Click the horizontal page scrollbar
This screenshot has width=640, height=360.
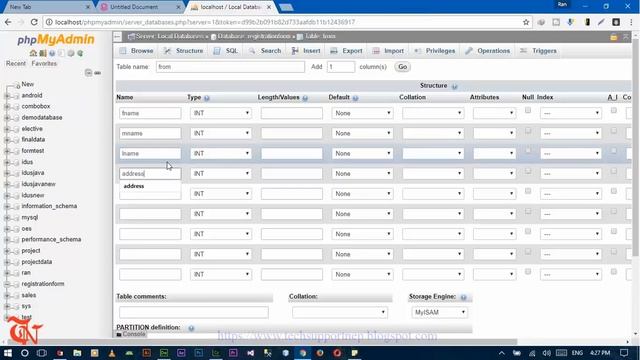261,342
